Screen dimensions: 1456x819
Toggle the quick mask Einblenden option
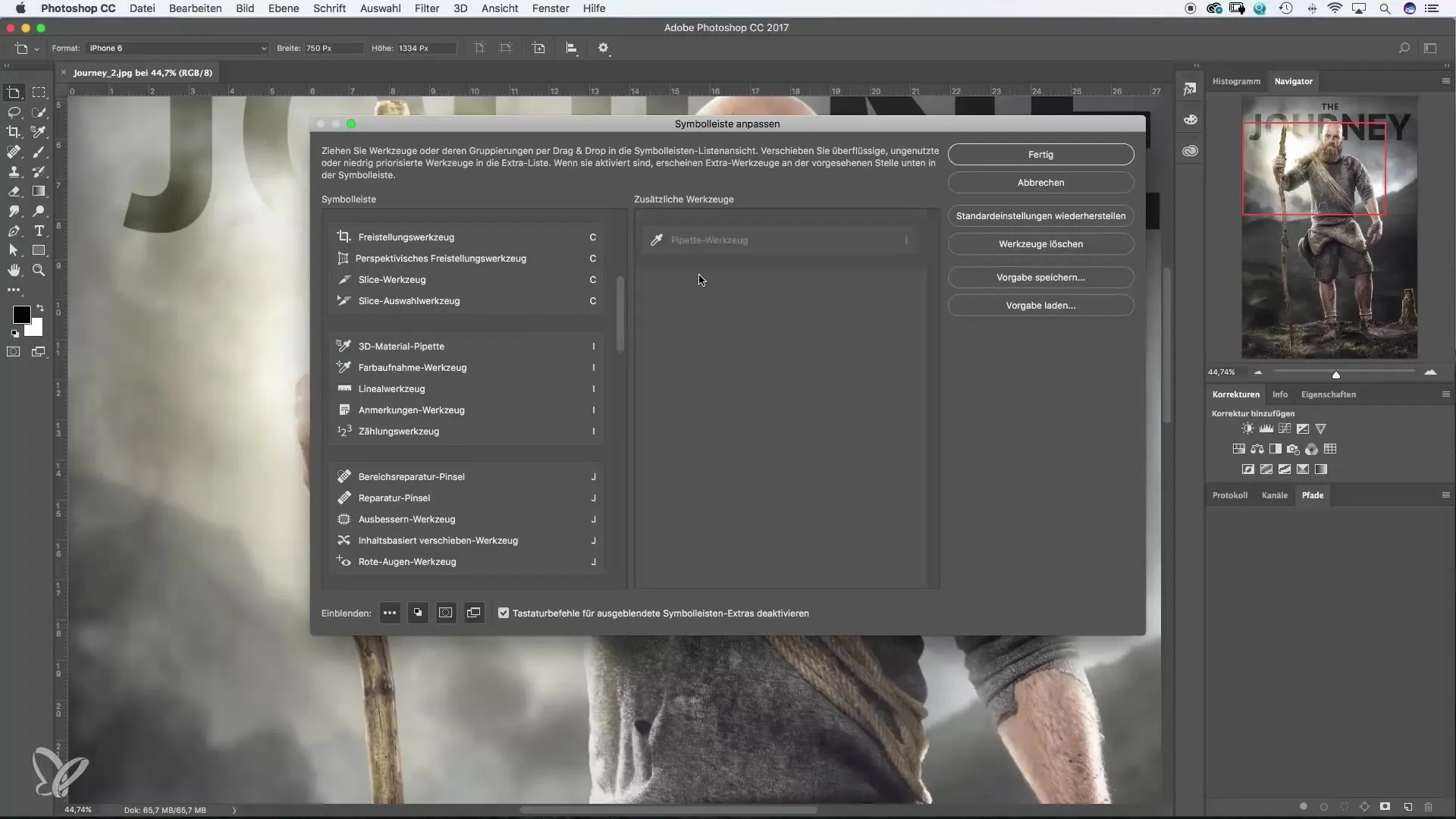point(446,613)
